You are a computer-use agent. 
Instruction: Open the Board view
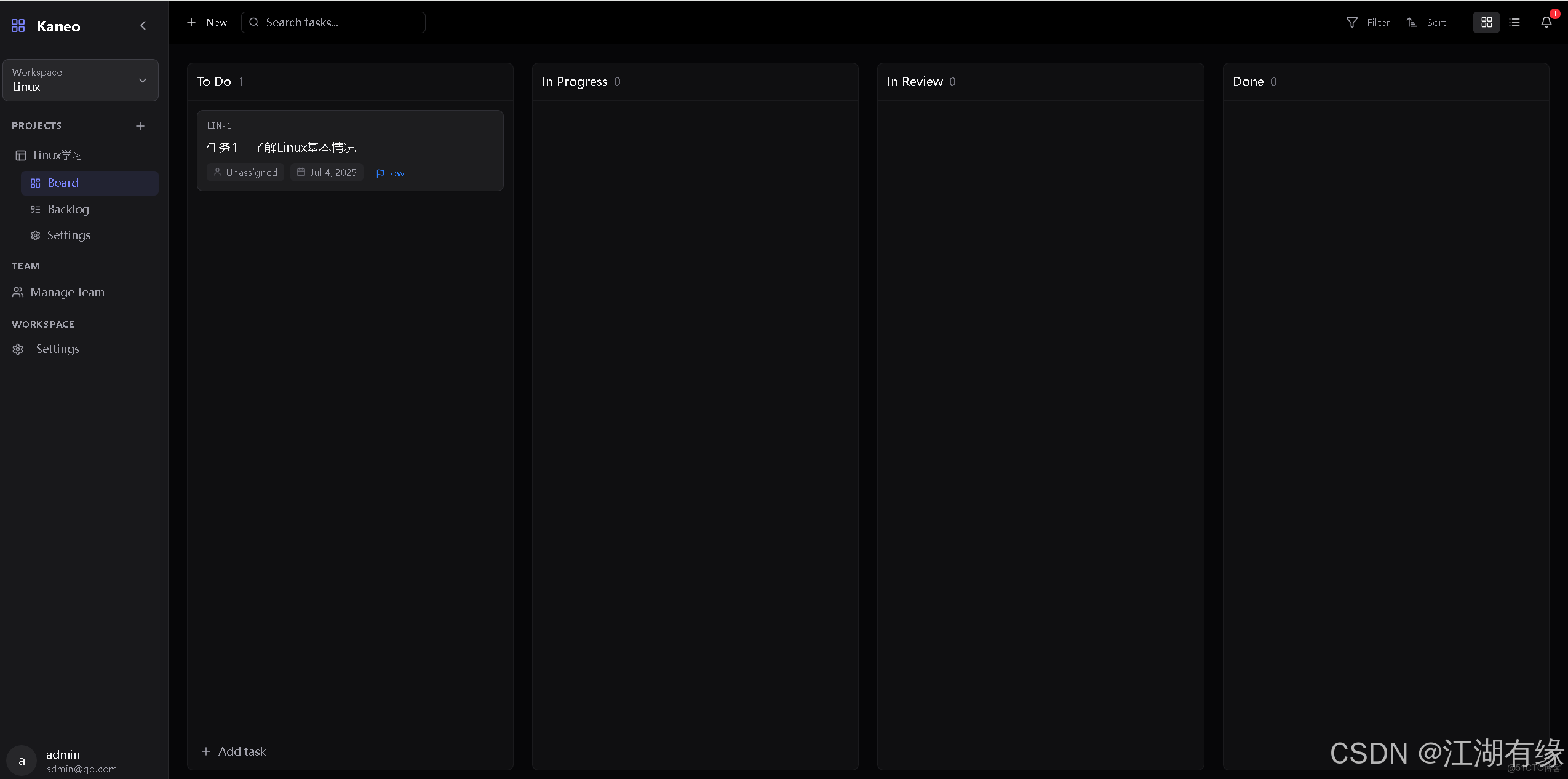(63, 183)
